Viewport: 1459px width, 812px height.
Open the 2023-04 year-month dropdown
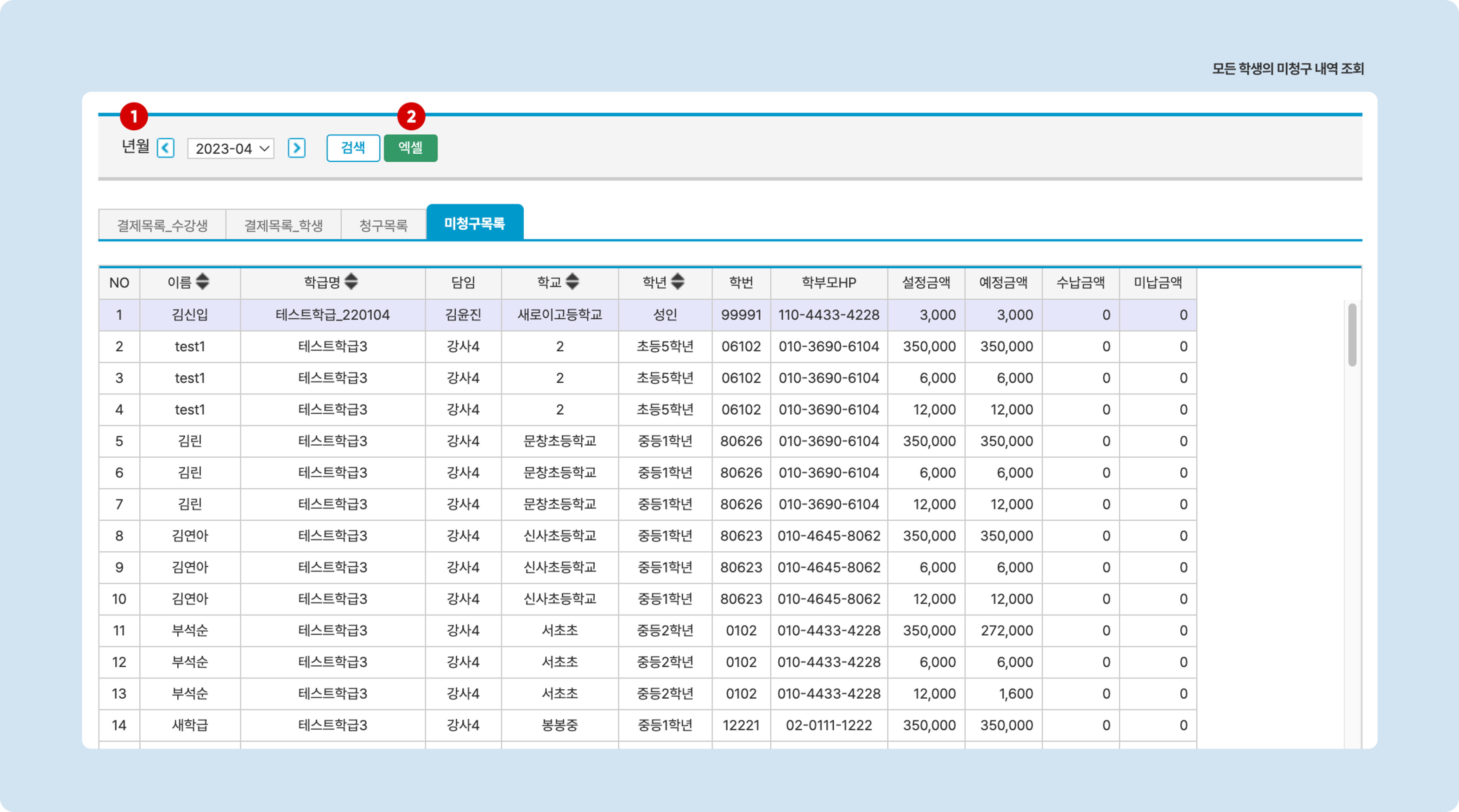pos(231,149)
